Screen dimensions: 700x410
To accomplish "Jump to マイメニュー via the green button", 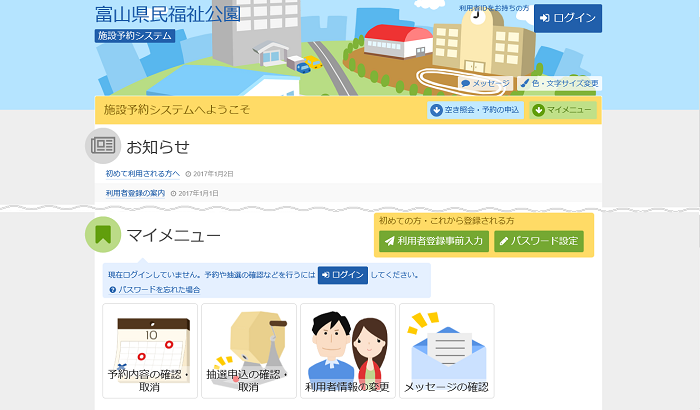I will click(x=563, y=110).
